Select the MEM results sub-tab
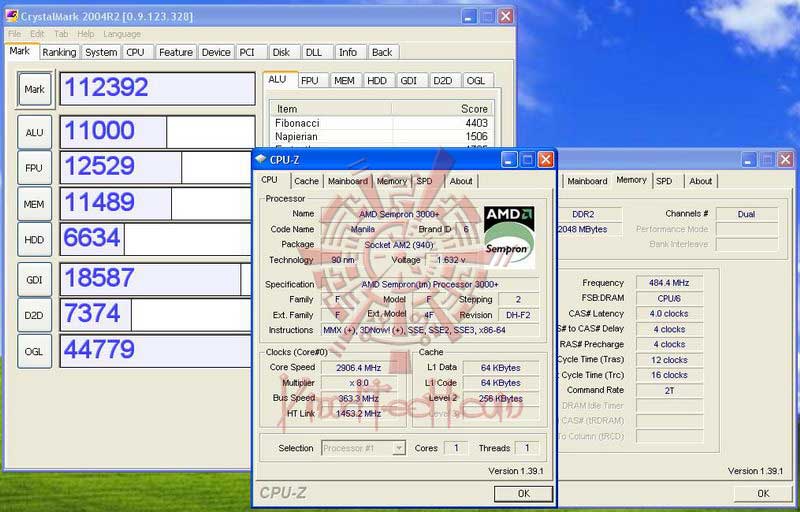 [x=344, y=81]
